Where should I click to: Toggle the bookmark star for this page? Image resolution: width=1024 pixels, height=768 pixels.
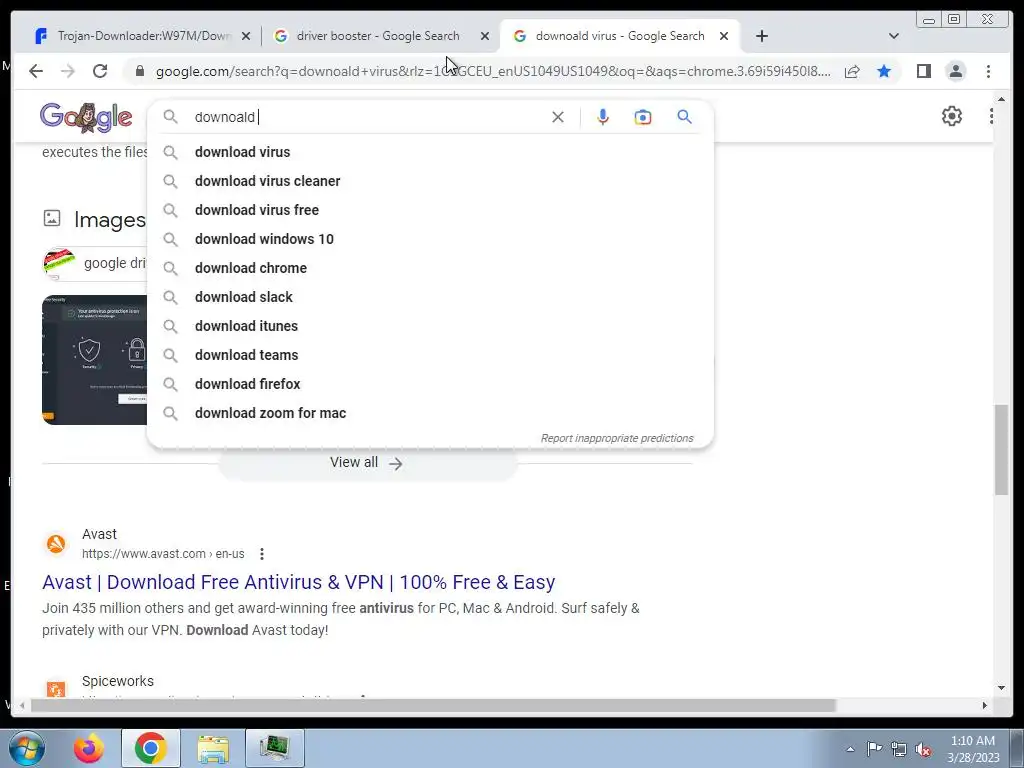click(884, 71)
